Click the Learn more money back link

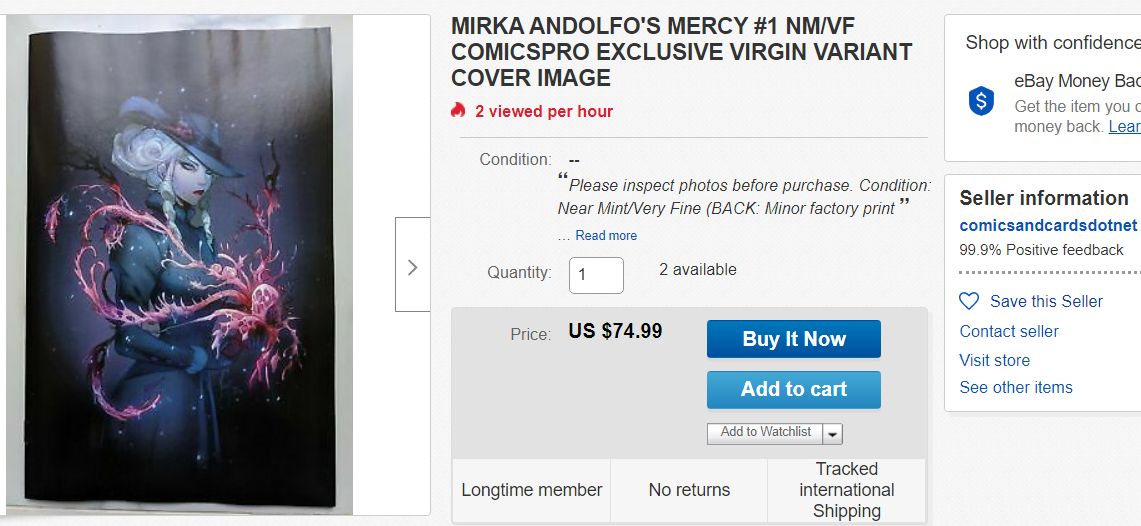(1124, 126)
